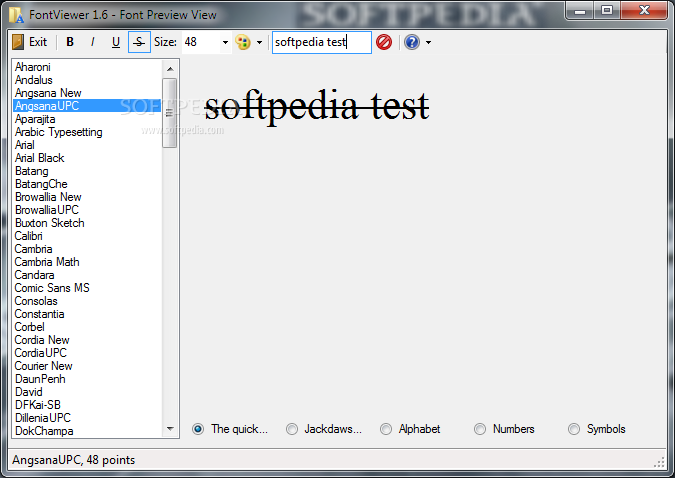Select the Numbers radio button

pos(480,429)
